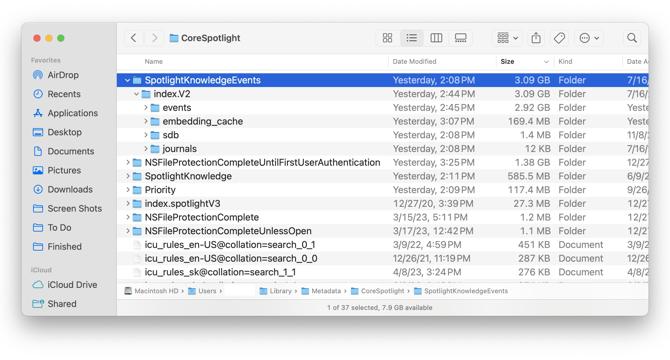Collapse the index.V2 folder

click(x=136, y=94)
